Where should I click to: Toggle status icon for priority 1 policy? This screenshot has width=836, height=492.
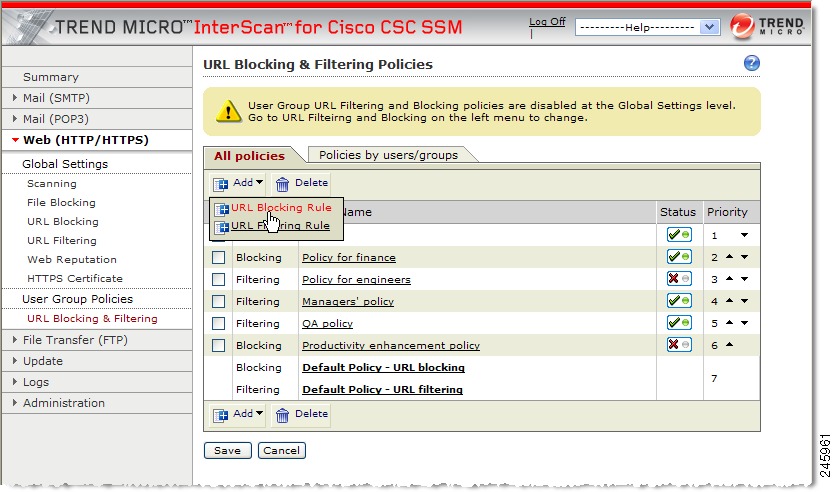click(x=679, y=235)
